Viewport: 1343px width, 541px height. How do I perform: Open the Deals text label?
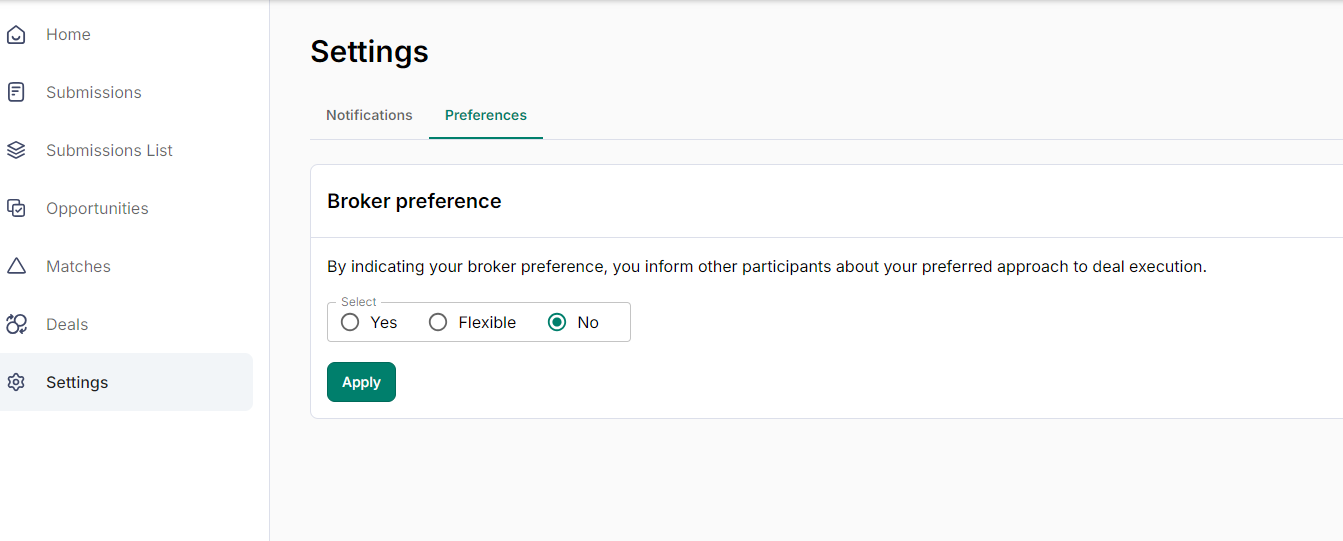click(67, 324)
